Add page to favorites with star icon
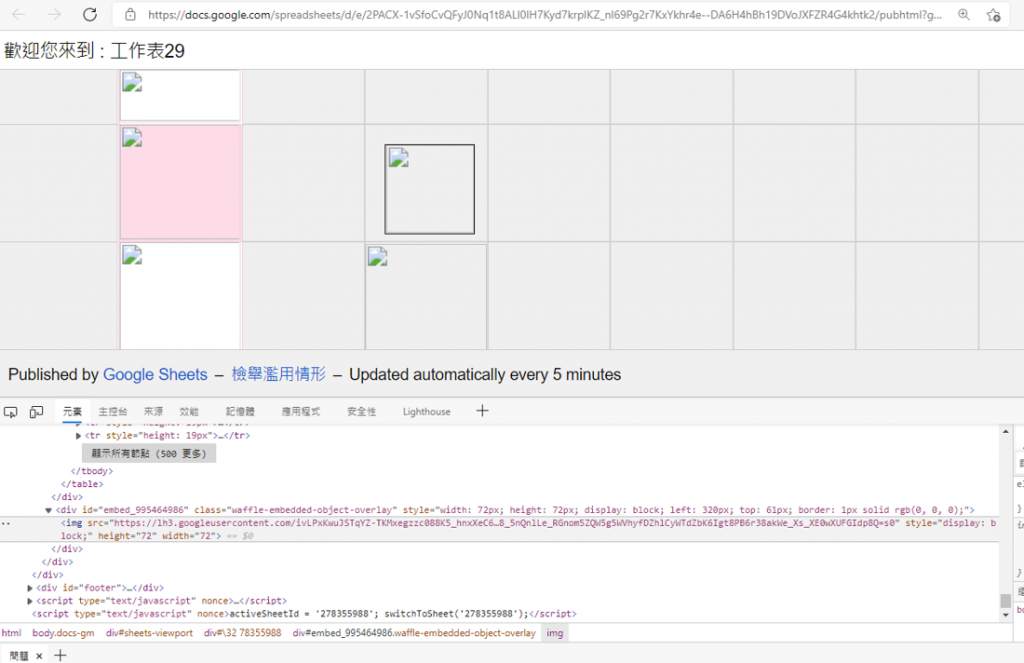Image resolution: width=1024 pixels, height=663 pixels. 993,14
